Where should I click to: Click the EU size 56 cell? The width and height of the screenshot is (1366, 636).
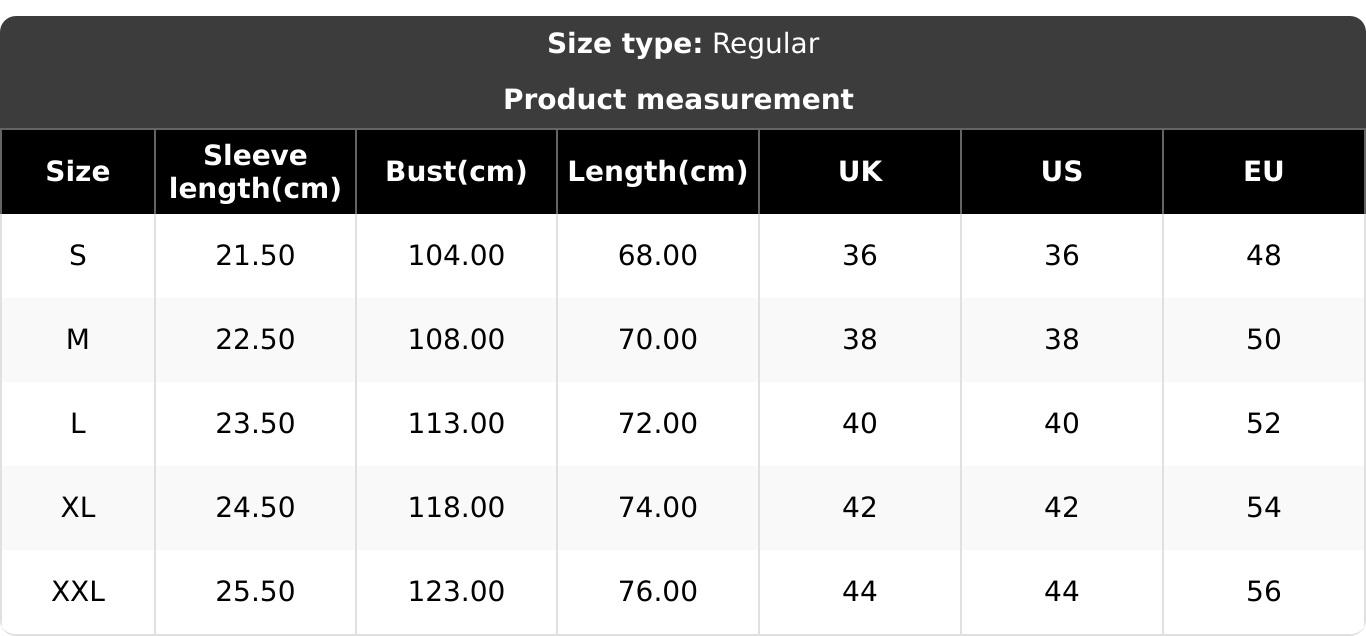click(1263, 592)
